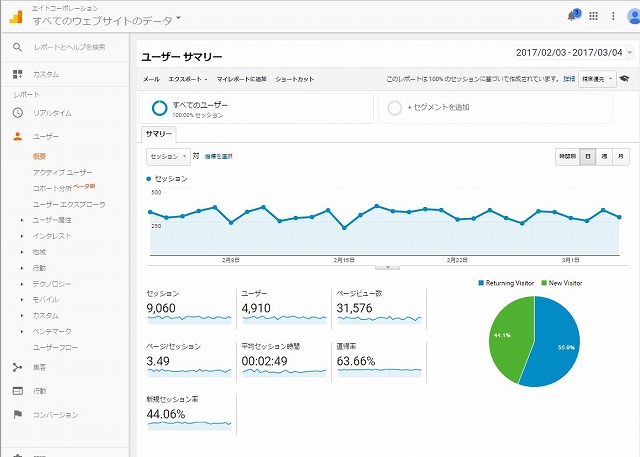Click the 行動 behavior layout icon
The width and height of the screenshot is (640, 457).
(18, 391)
